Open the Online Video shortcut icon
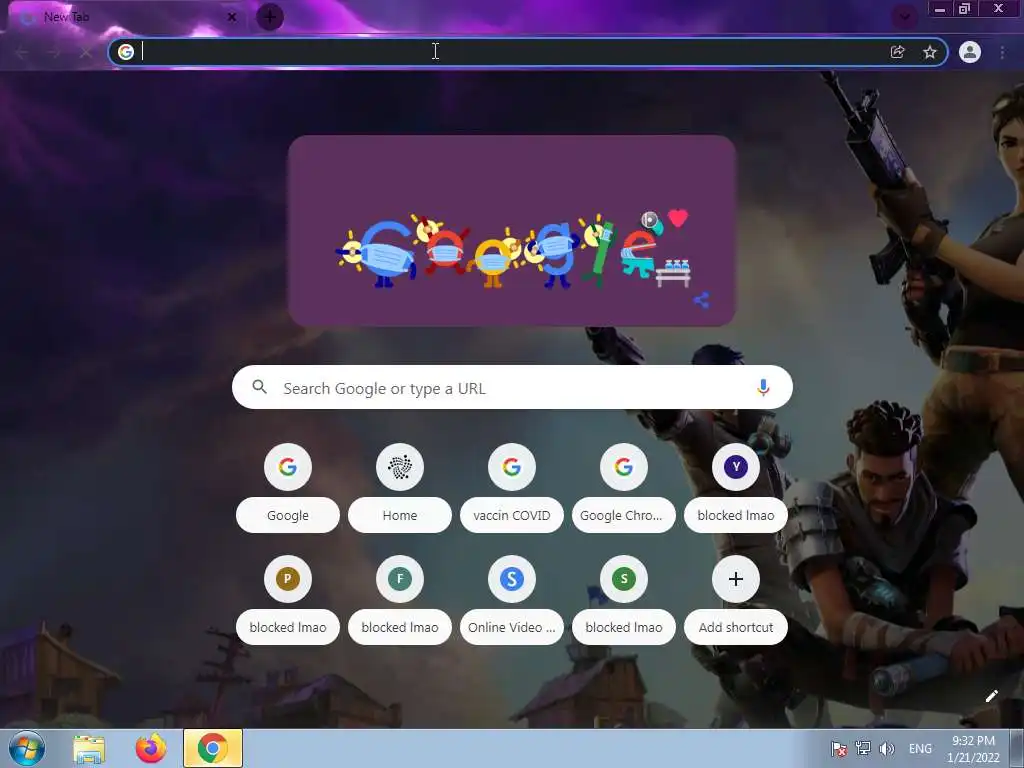 click(x=512, y=579)
